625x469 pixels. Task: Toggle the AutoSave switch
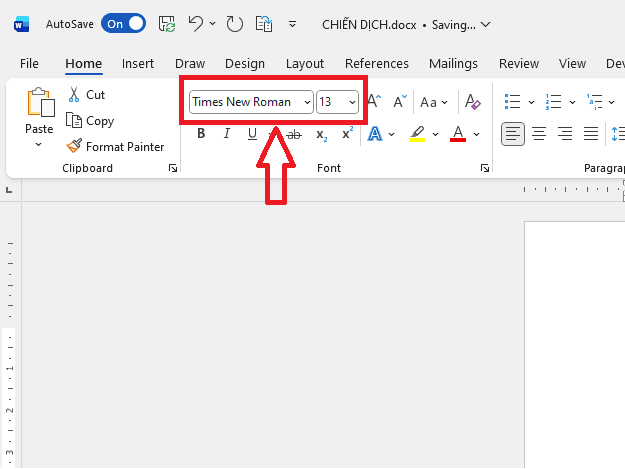click(123, 23)
